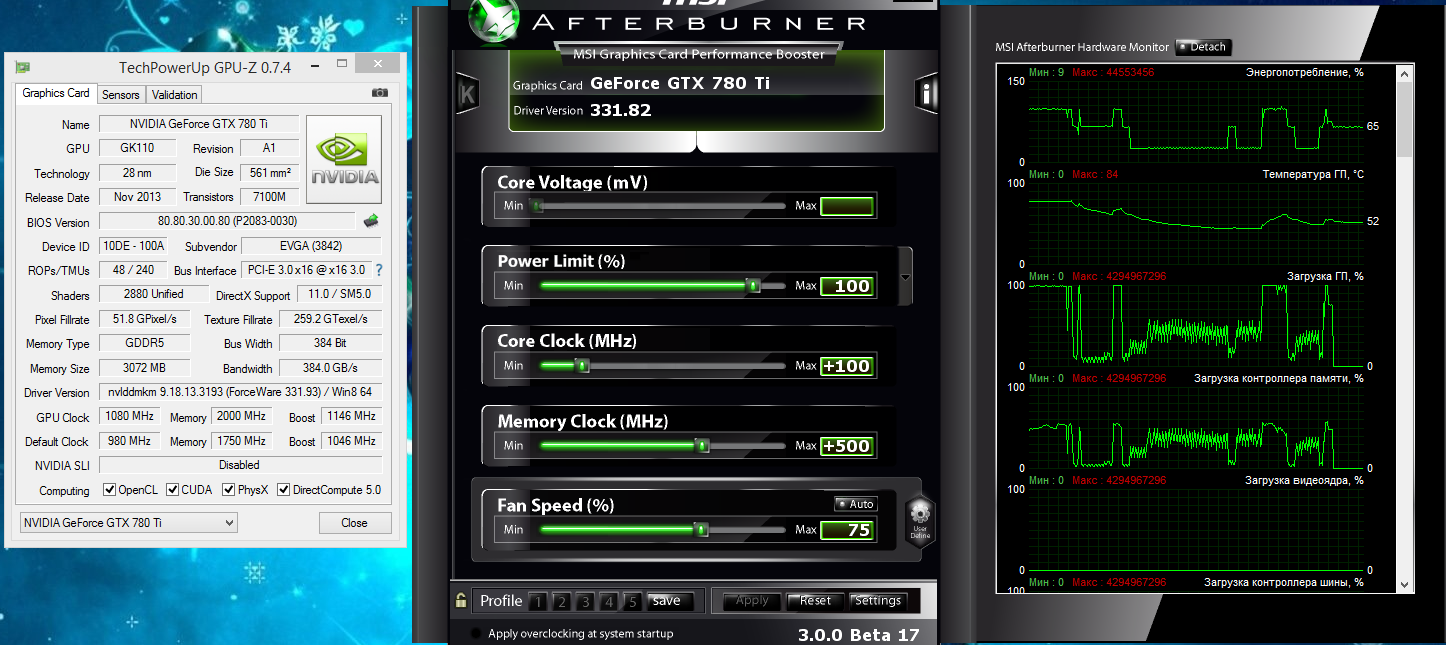Toggle the DirectCompute 5.0 checkbox
Viewport: 1446px width, 645px height.
[283, 490]
